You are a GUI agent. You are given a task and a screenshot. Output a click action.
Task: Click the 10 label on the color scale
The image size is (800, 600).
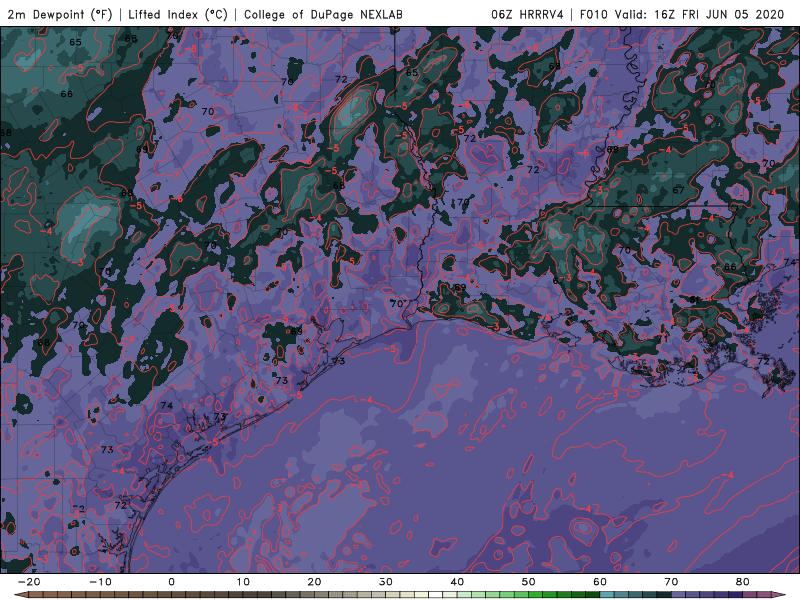[x=243, y=582]
